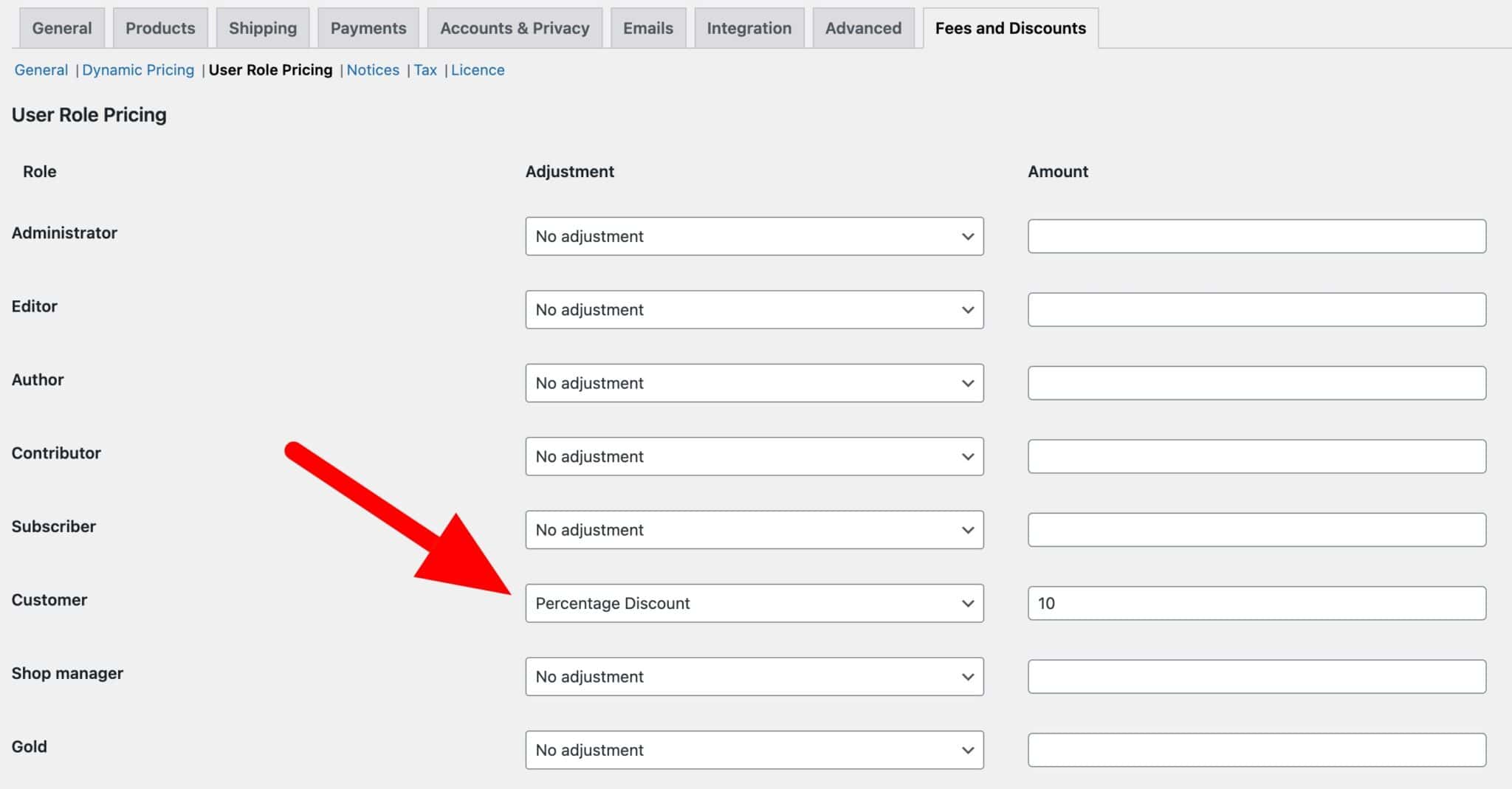Screen dimensions: 1512x789
Task: Click the Customer discount amount field
Action: pyautogui.click(x=1256, y=603)
